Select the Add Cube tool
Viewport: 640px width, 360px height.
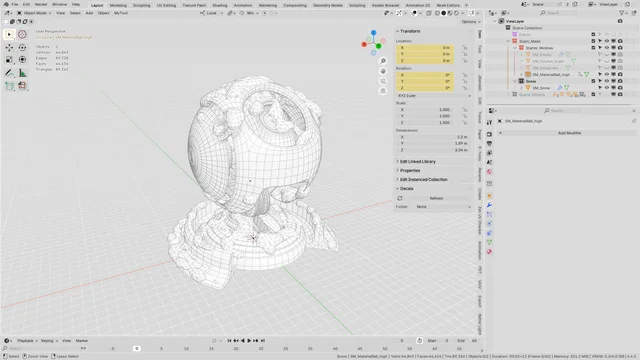coord(9,86)
